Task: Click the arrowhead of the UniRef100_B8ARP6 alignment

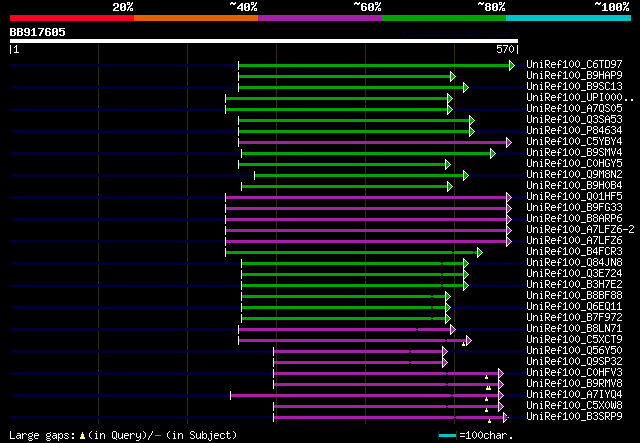Action: point(509,220)
